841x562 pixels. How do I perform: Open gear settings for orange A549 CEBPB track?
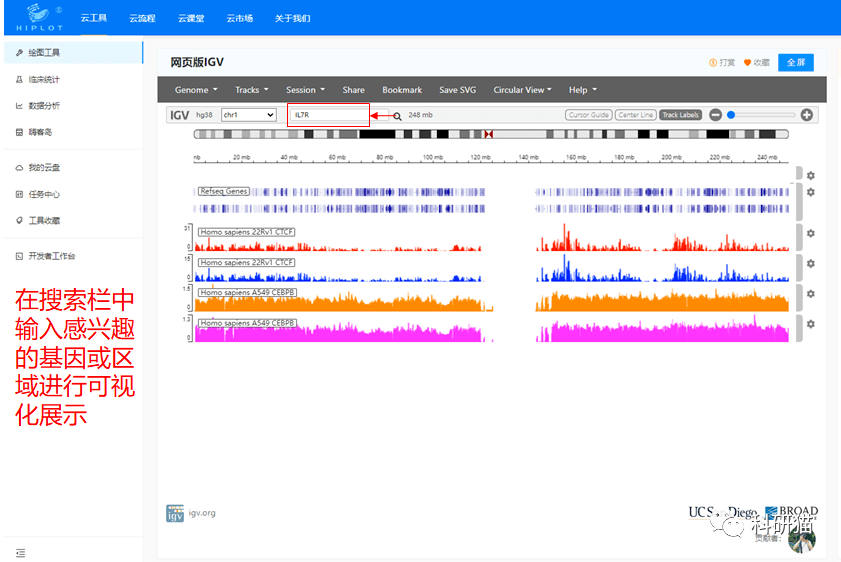(x=811, y=294)
